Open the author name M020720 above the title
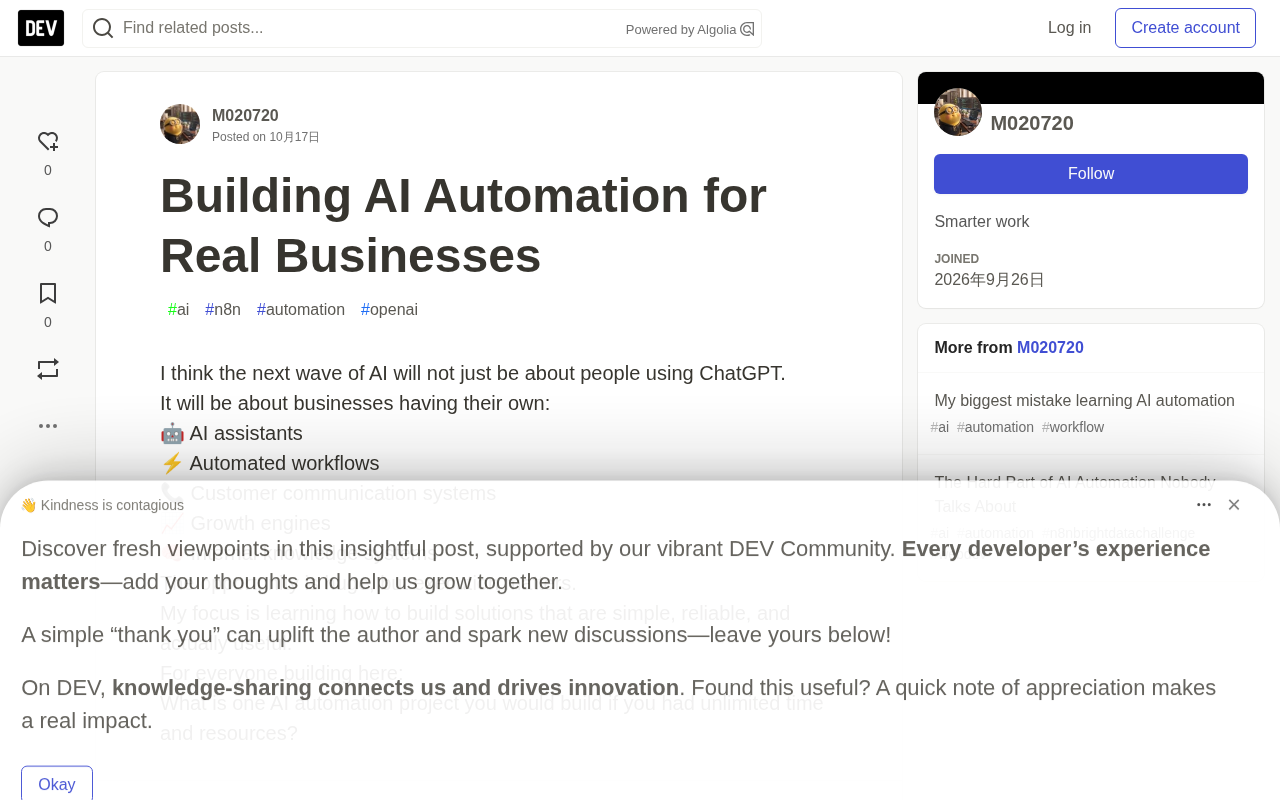 (x=245, y=116)
